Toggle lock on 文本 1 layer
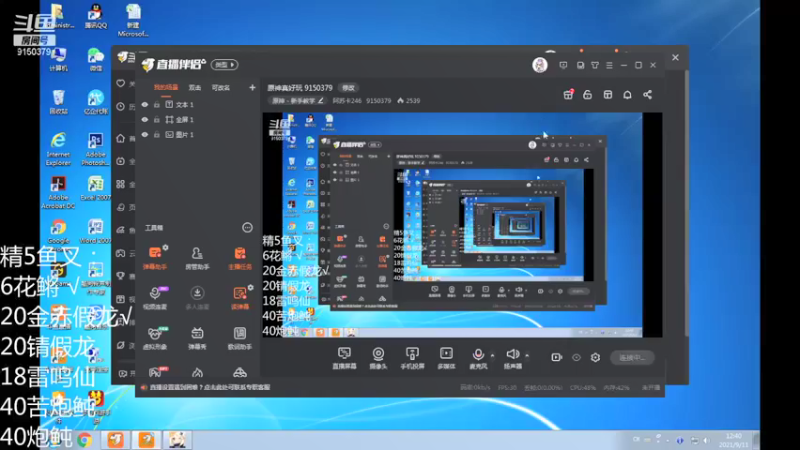Image resolution: width=800 pixels, height=450 pixels. coord(157,105)
